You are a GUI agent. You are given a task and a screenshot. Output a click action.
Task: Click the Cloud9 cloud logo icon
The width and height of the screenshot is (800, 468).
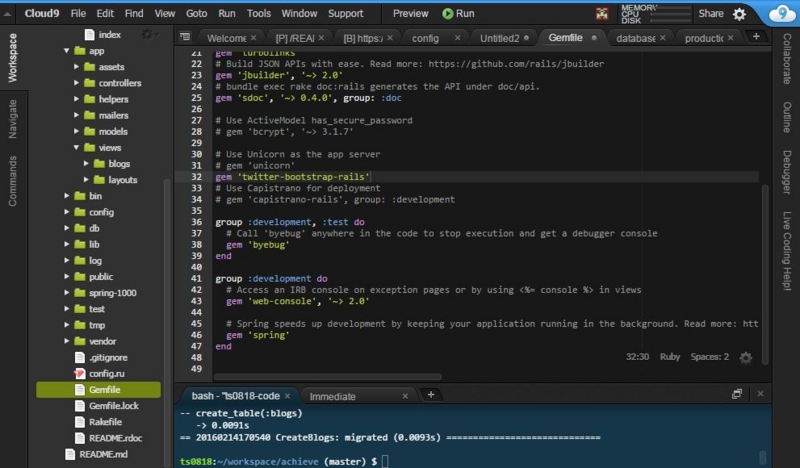782,14
